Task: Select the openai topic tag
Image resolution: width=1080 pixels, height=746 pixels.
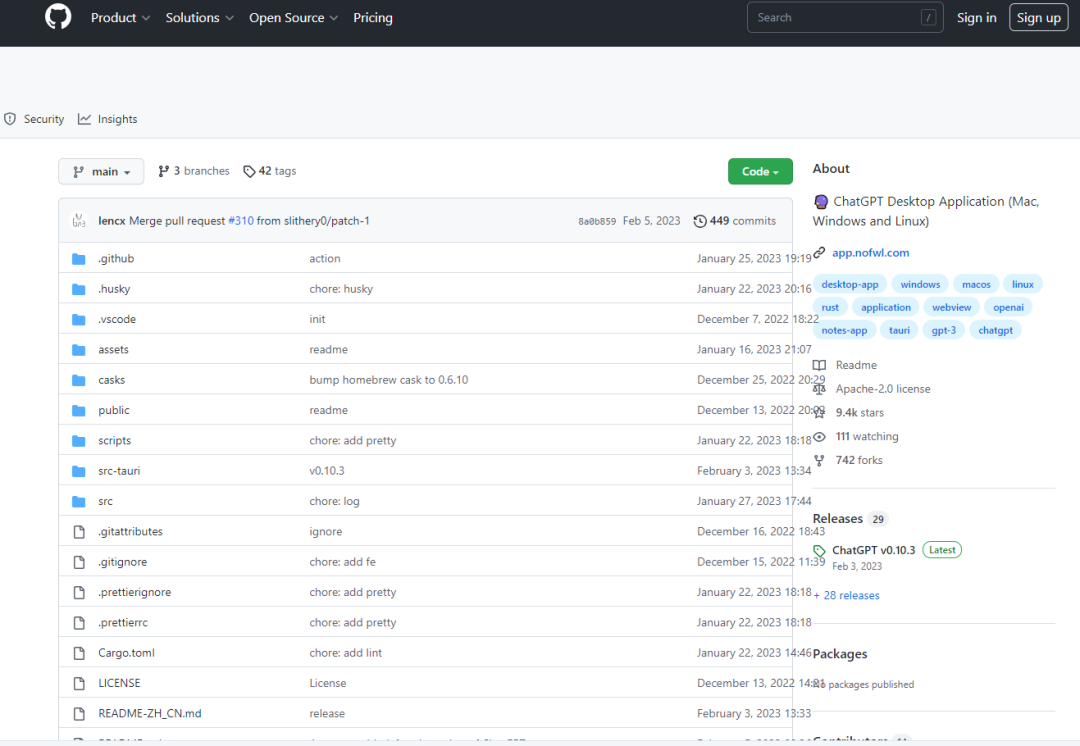Action: pyautogui.click(x=1008, y=307)
